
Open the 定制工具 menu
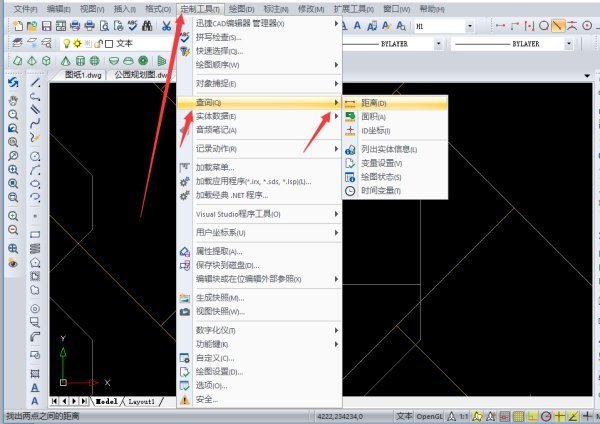coord(200,9)
